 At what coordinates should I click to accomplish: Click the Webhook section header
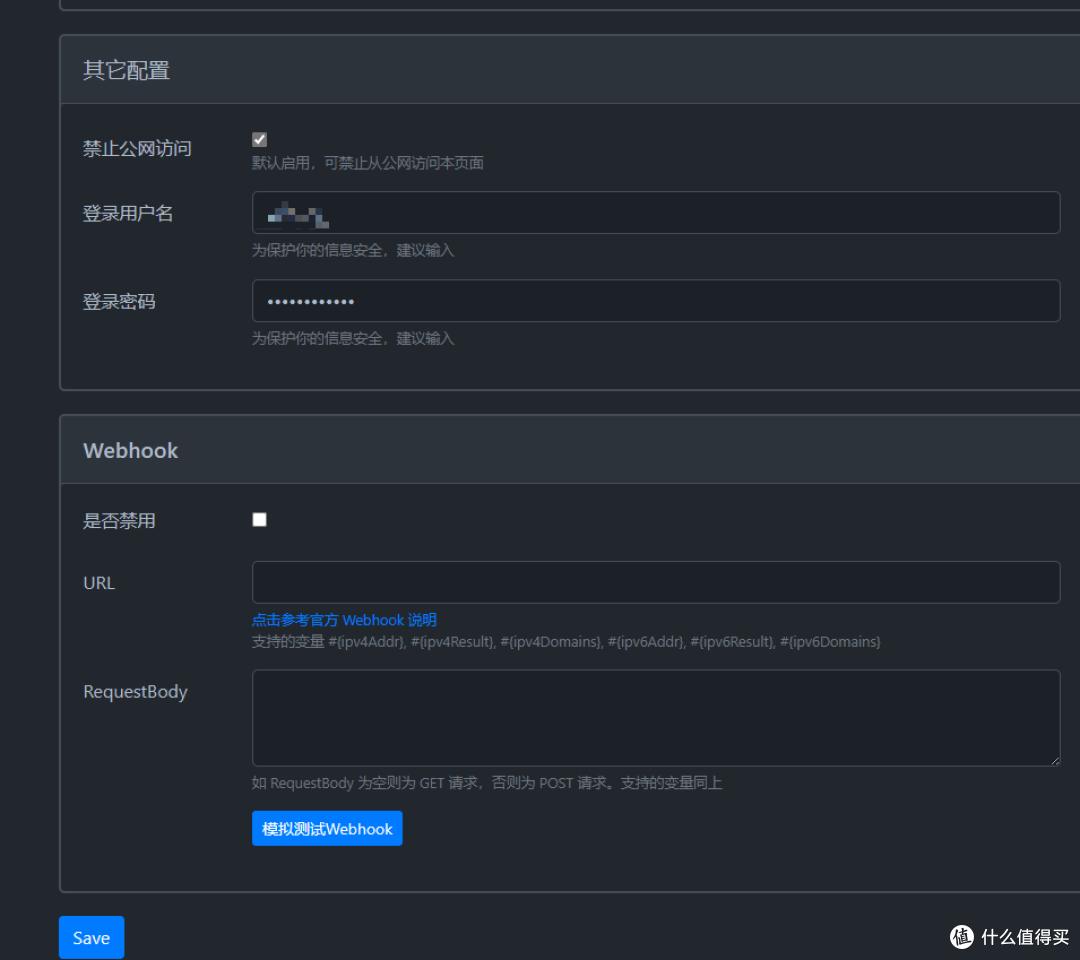click(x=131, y=450)
